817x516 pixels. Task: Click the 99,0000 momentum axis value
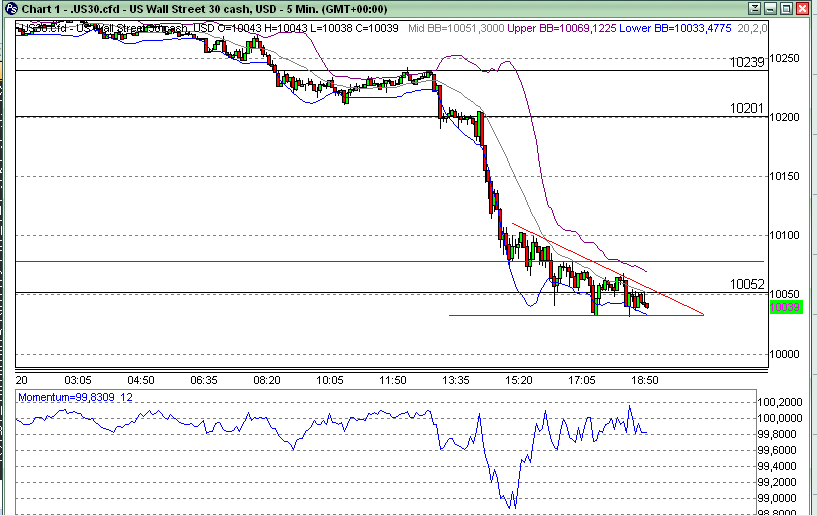(779, 498)
